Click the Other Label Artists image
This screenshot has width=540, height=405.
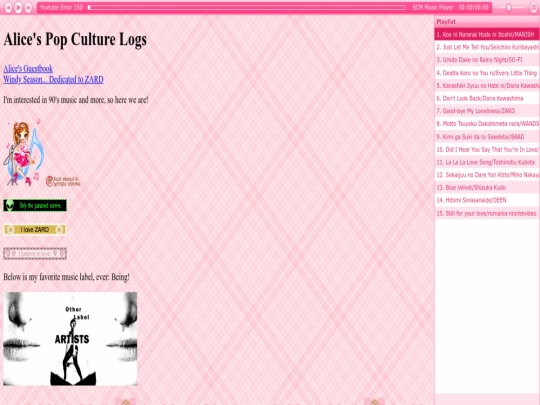tap(70, 339)
